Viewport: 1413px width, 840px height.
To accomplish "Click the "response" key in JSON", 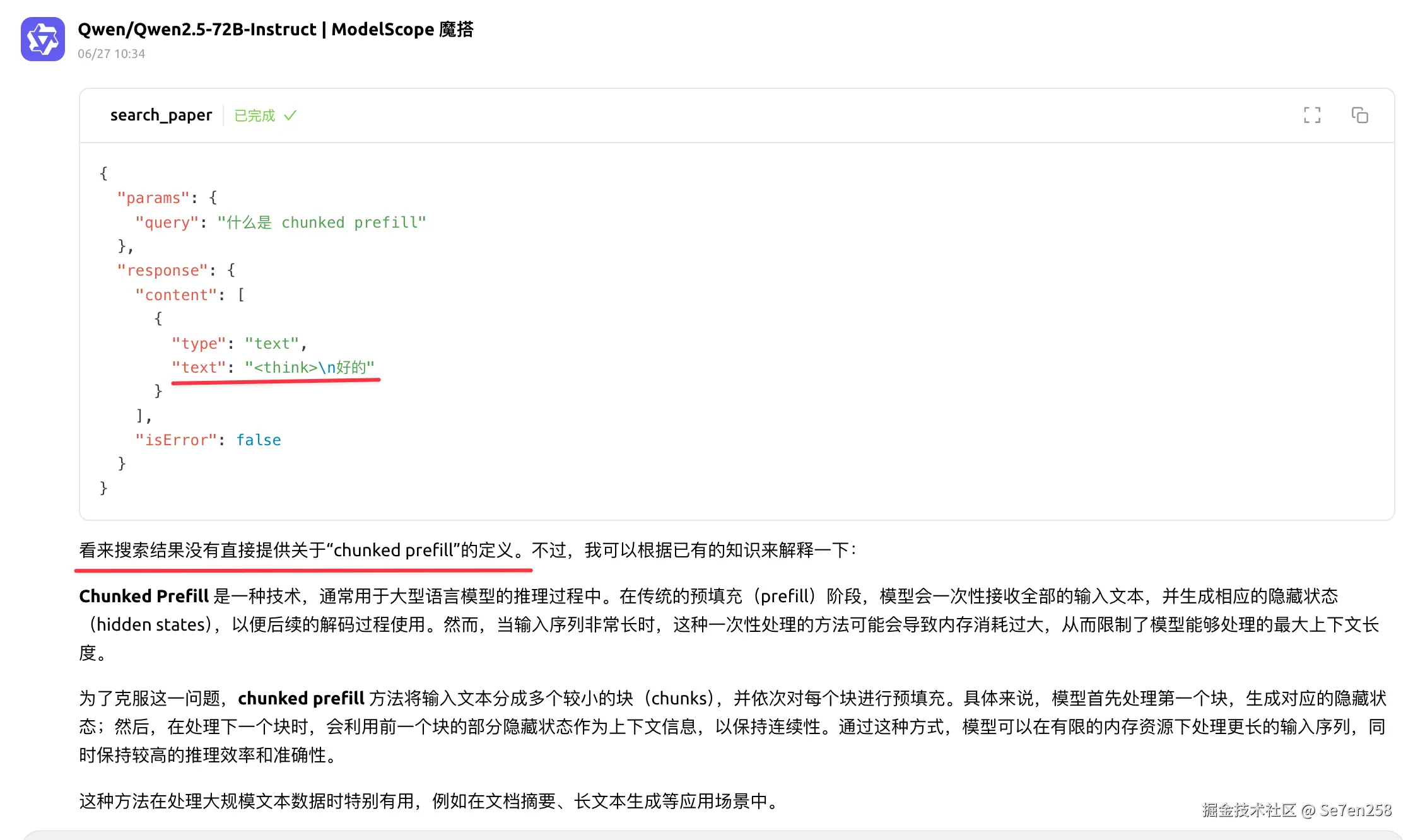I will (x=162, y=271).
